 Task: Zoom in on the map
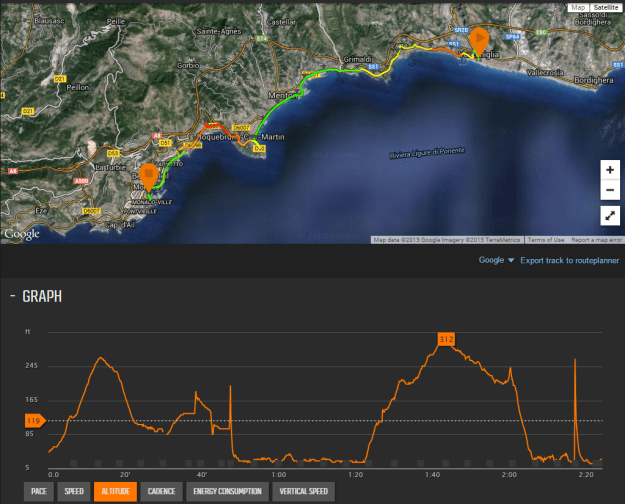click(x=610, y=169)
